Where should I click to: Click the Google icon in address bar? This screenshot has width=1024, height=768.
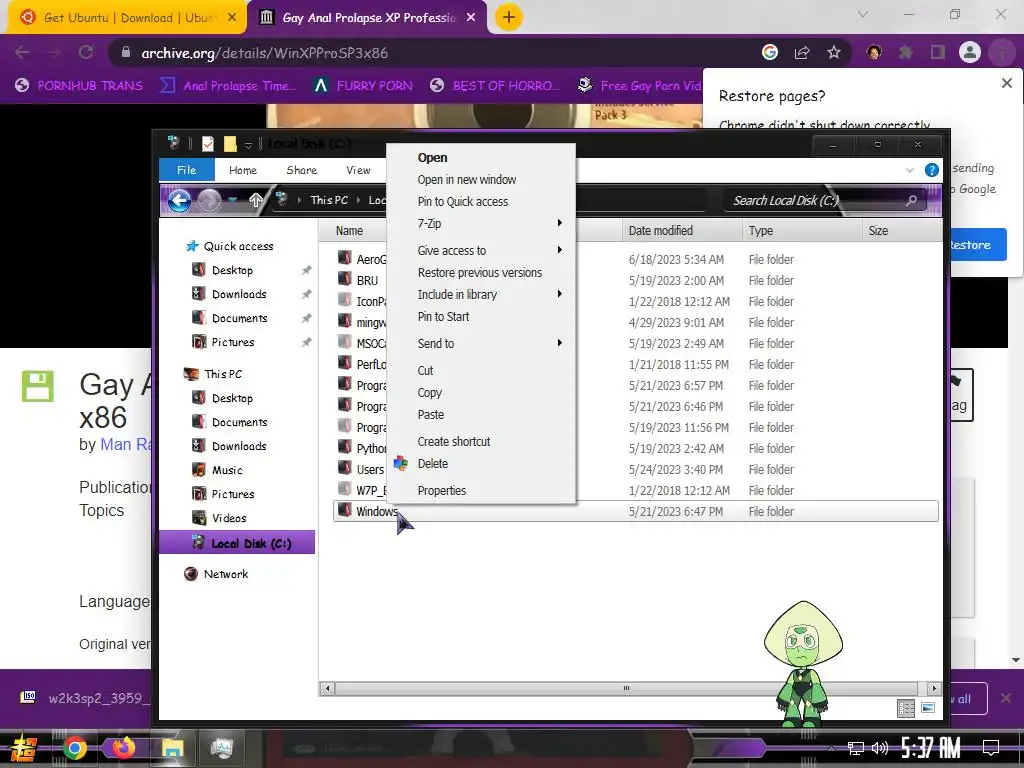[770, 53]
